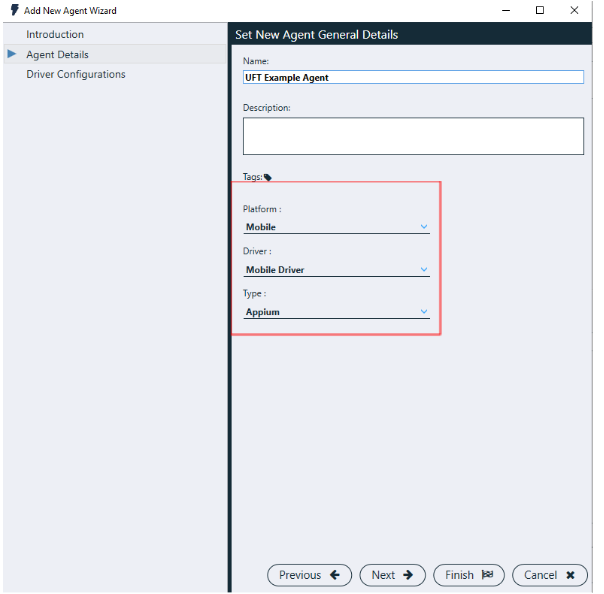Image resolution: width=604 pixels, height=594 pixels.
Task: Click inside the empty Description text box
Action: (412, 136)
